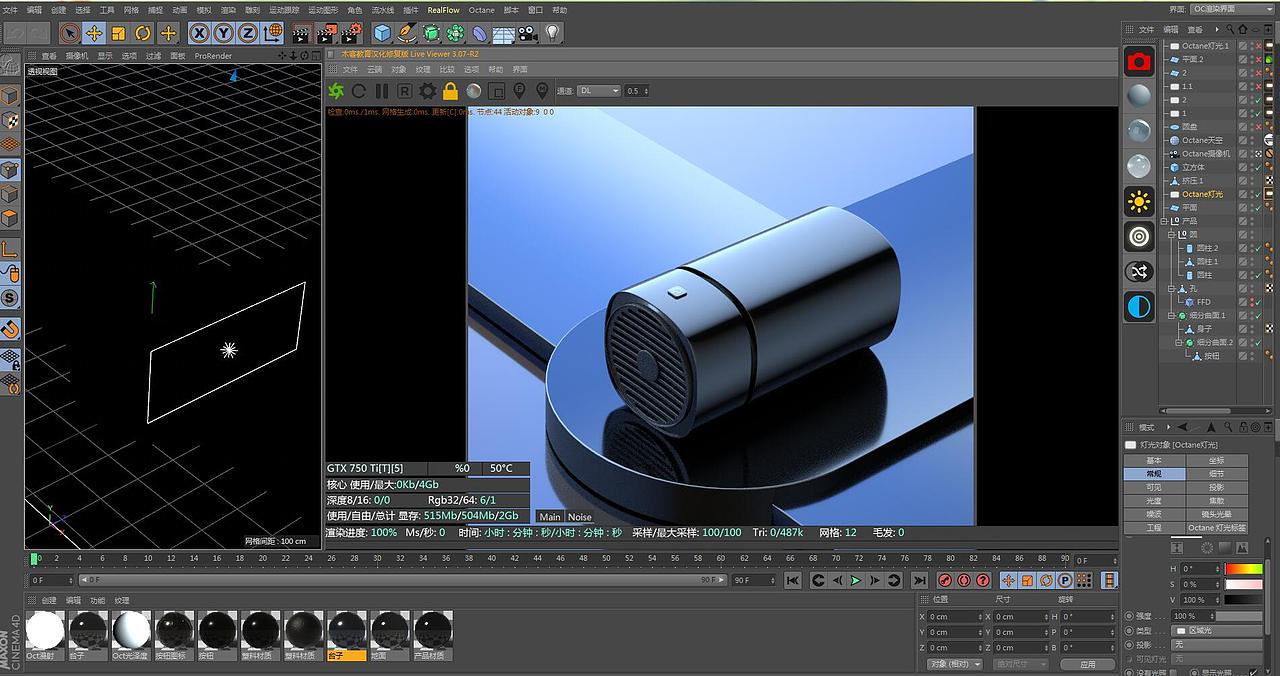Pause the Live Viewer render
This screenshot has height=676, width=1280.
point(381,91)
